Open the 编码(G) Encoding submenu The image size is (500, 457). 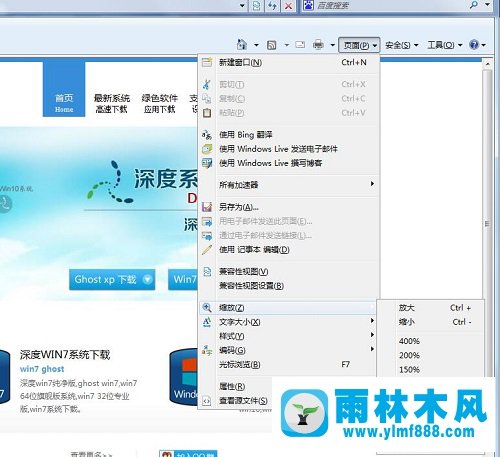click(x=289, y=350)
